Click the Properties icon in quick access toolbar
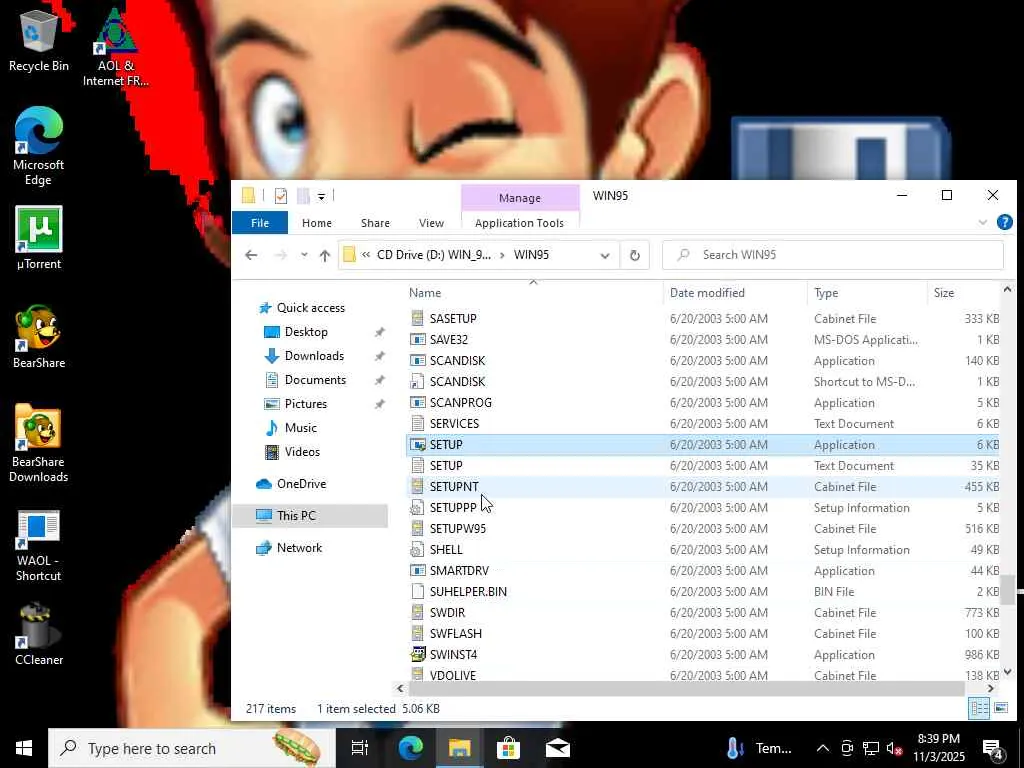1024x768 pixels. (x=281, y=196)
